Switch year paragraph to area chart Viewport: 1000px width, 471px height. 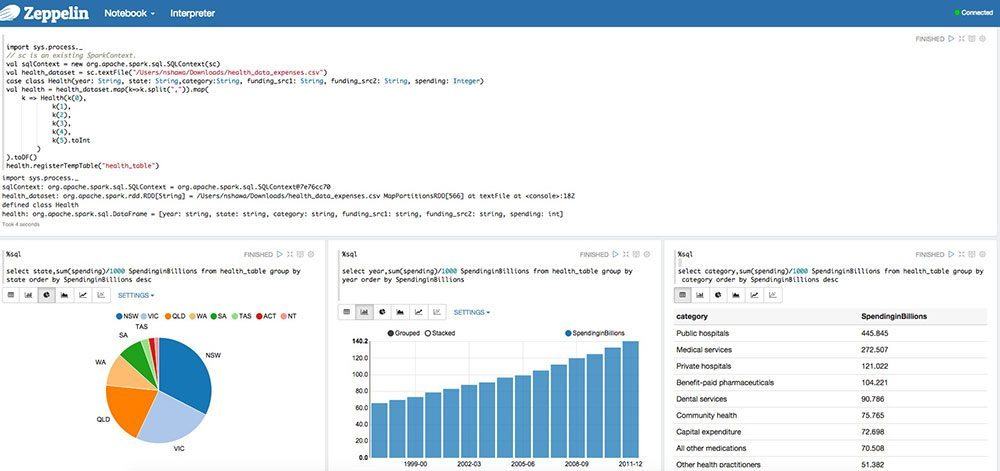click(401, 312)
